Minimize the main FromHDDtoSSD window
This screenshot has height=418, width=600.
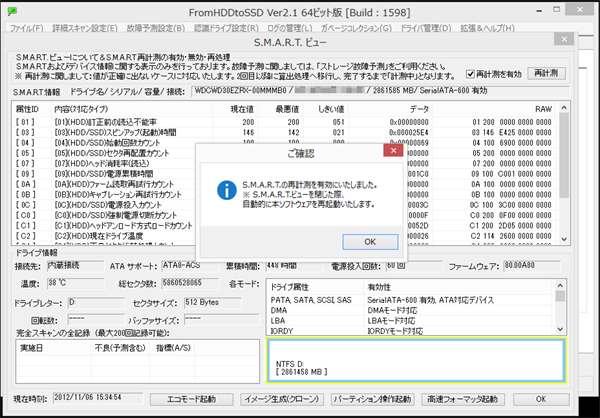pos(541,10)
